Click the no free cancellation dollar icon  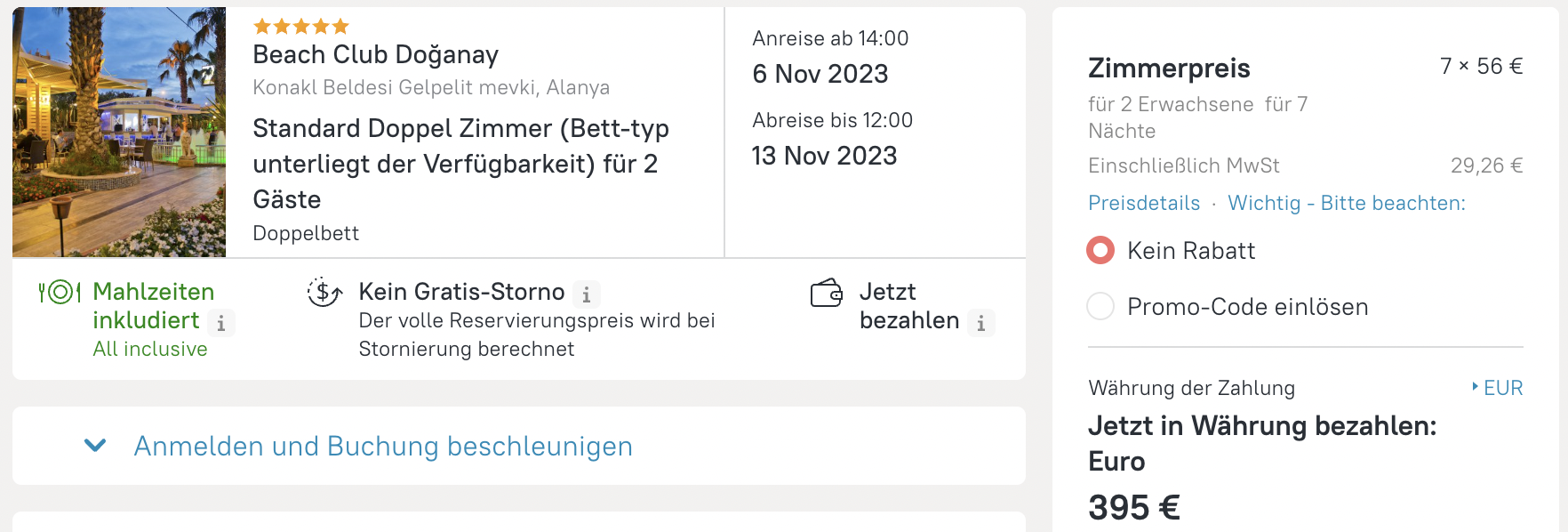point(324,292)
